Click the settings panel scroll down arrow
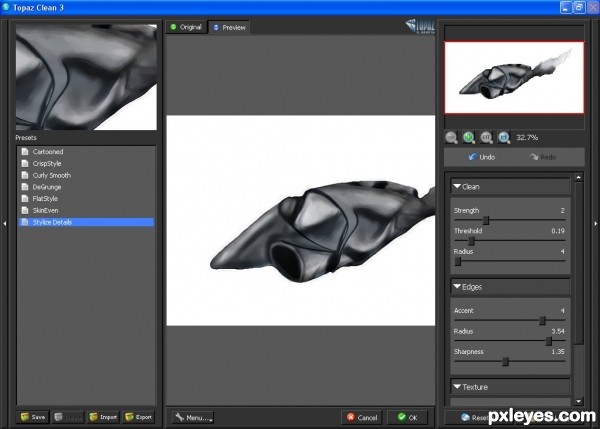 coord(579,401)
